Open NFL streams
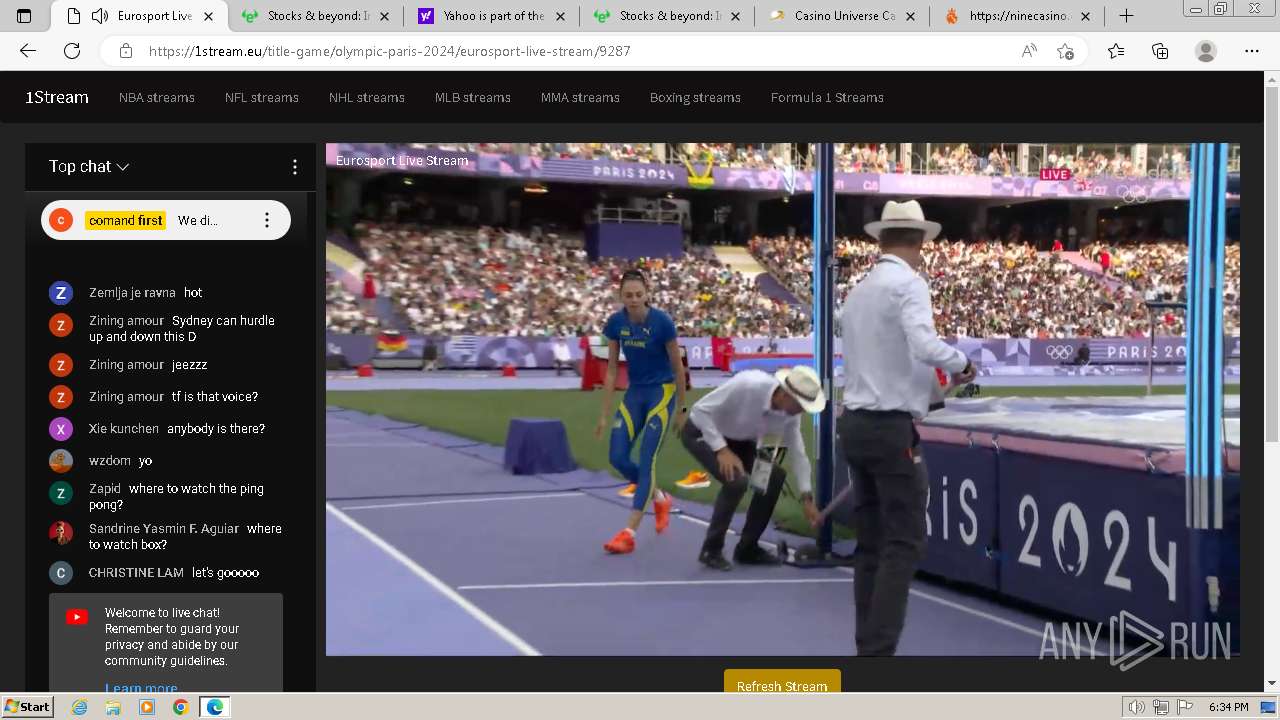This screenshot has height=720, width=1280. pyautogui.click(x=262, y=97)
